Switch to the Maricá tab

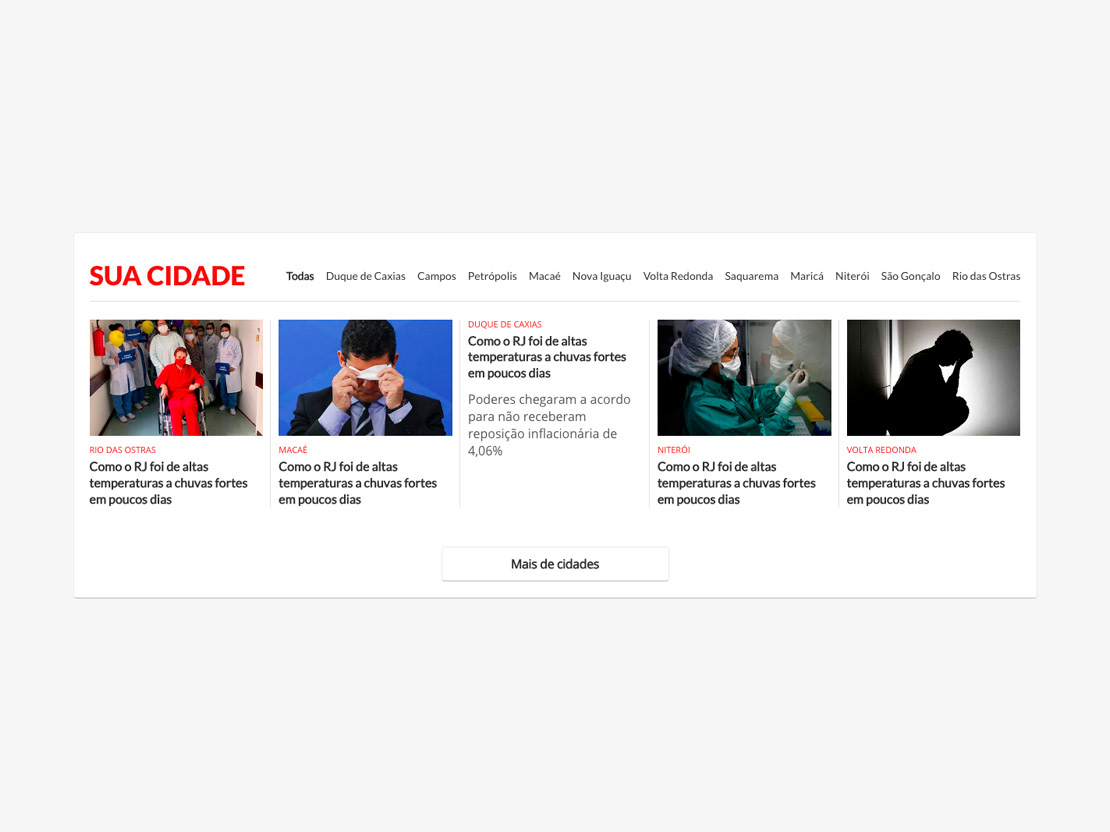[x=806, y=276]
